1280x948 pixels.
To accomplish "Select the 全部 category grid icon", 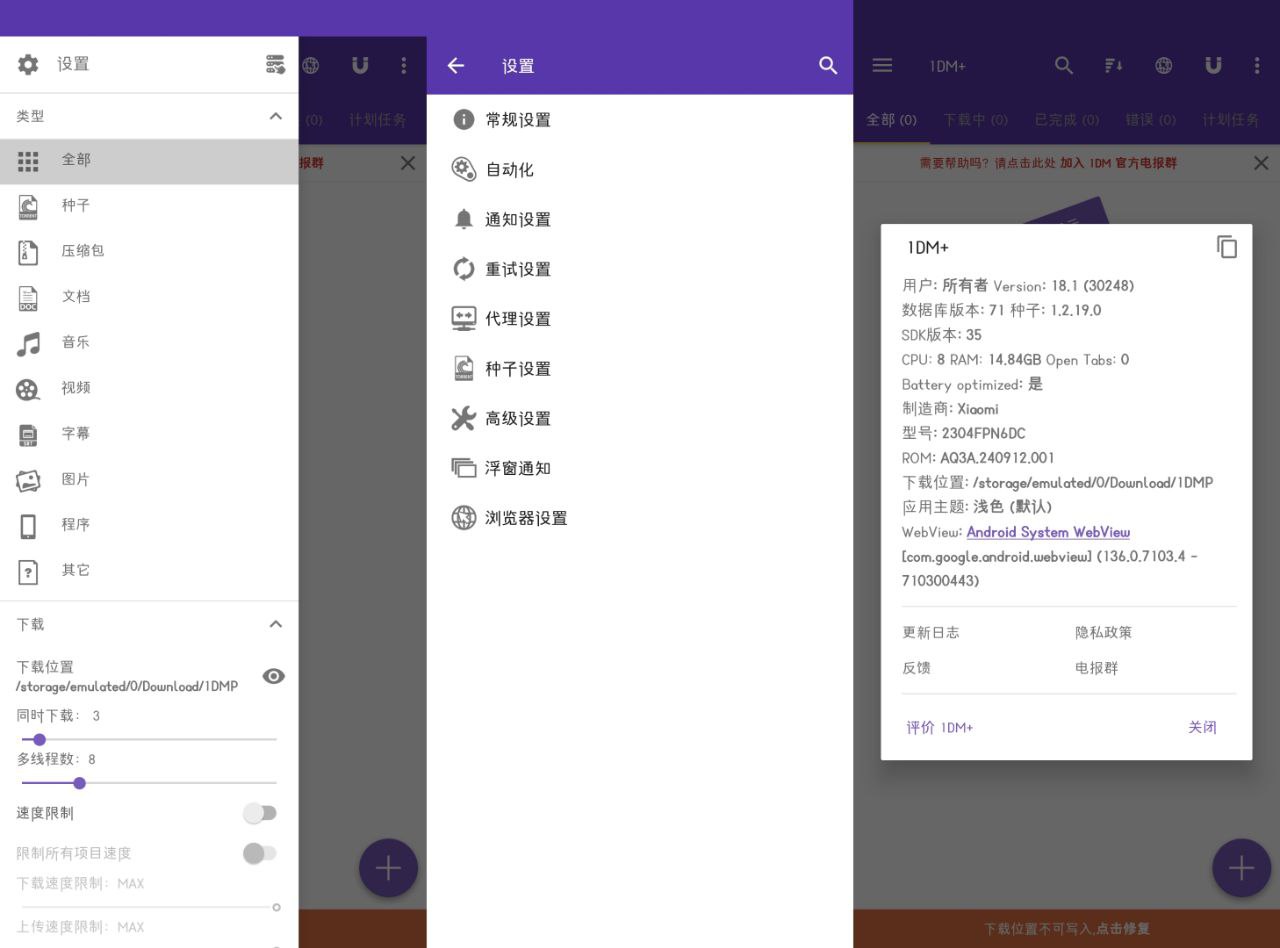I will pos(28,160).
